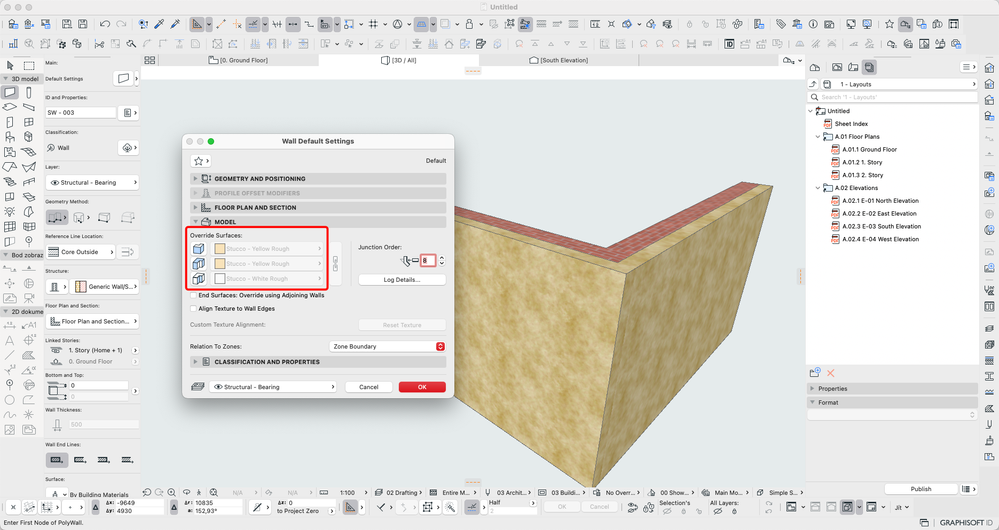Click the Undo arrow in the toolbar
999x530 pixels.
[x=104, y=24]
